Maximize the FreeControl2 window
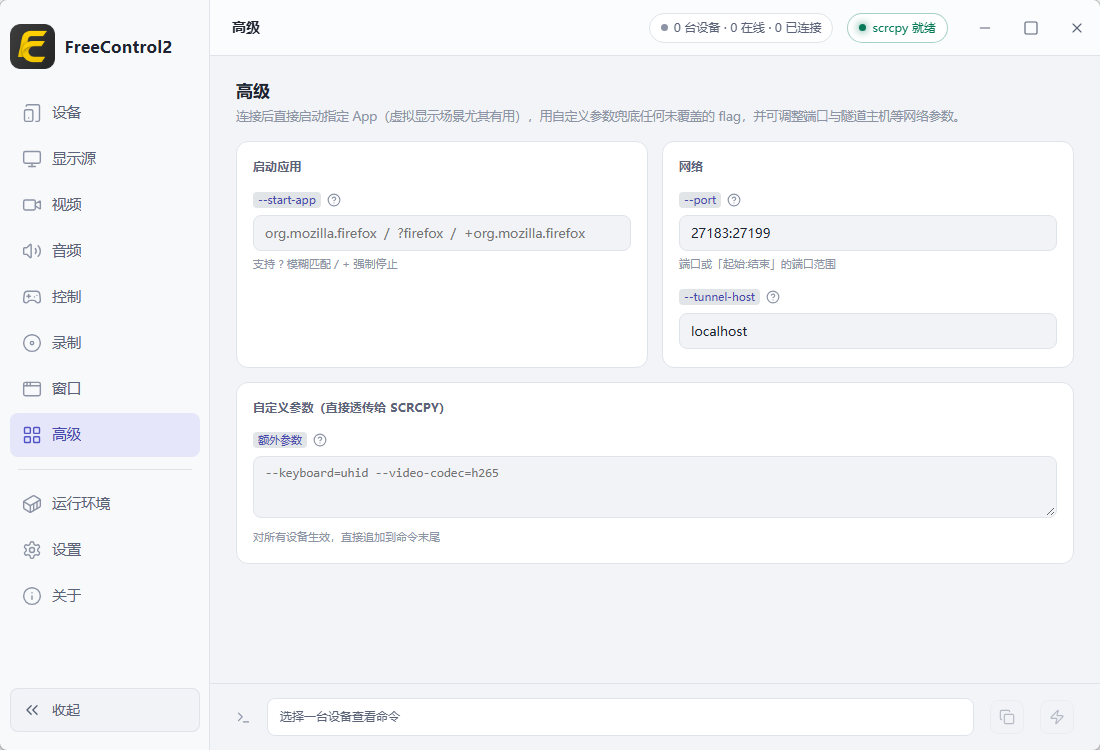 (1031, 28)
